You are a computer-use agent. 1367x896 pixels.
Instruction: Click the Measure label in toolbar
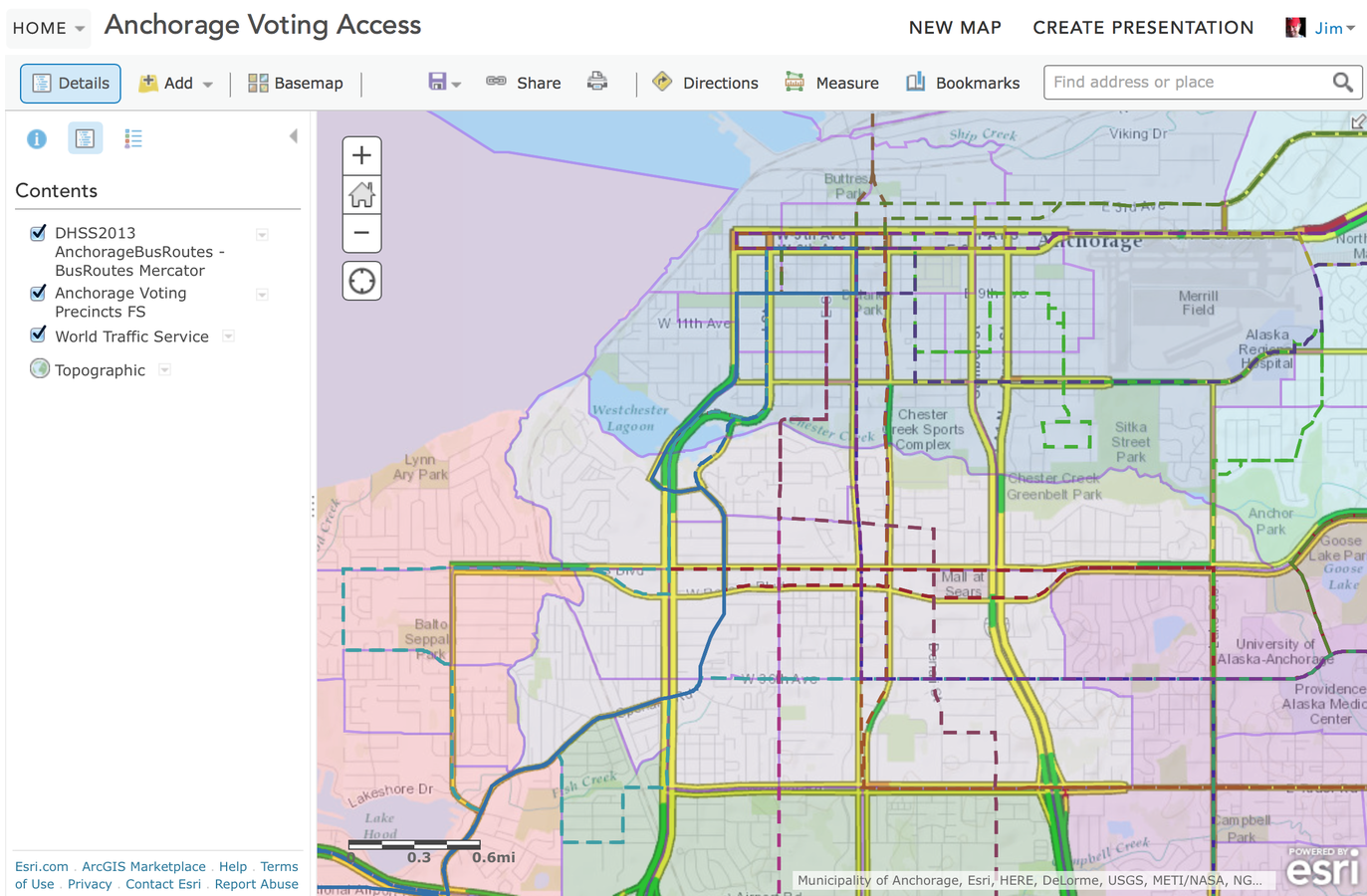click(x=847, y=84)
